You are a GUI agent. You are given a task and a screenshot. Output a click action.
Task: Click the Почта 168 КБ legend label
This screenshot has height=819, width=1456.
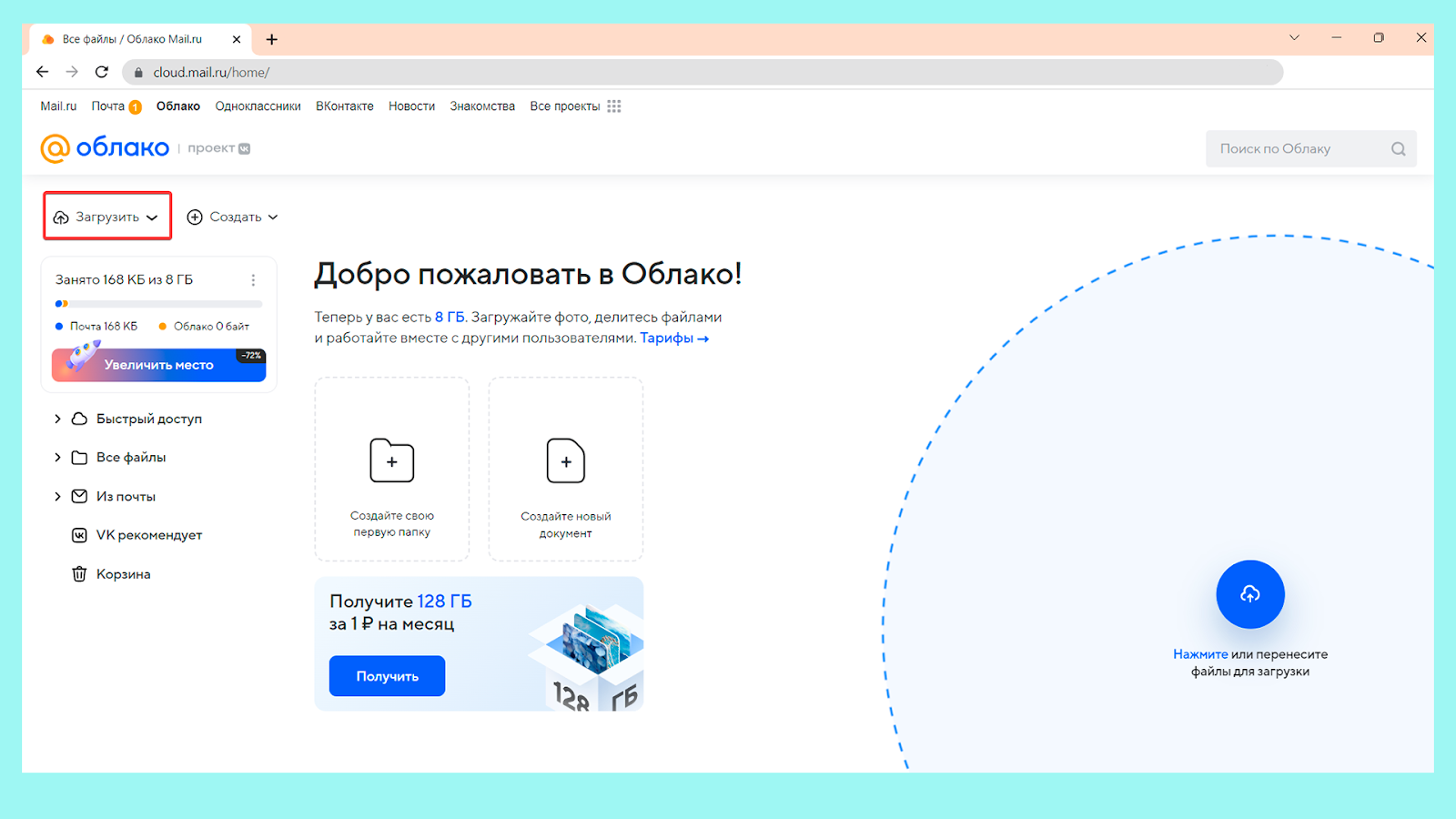[104, 326]
